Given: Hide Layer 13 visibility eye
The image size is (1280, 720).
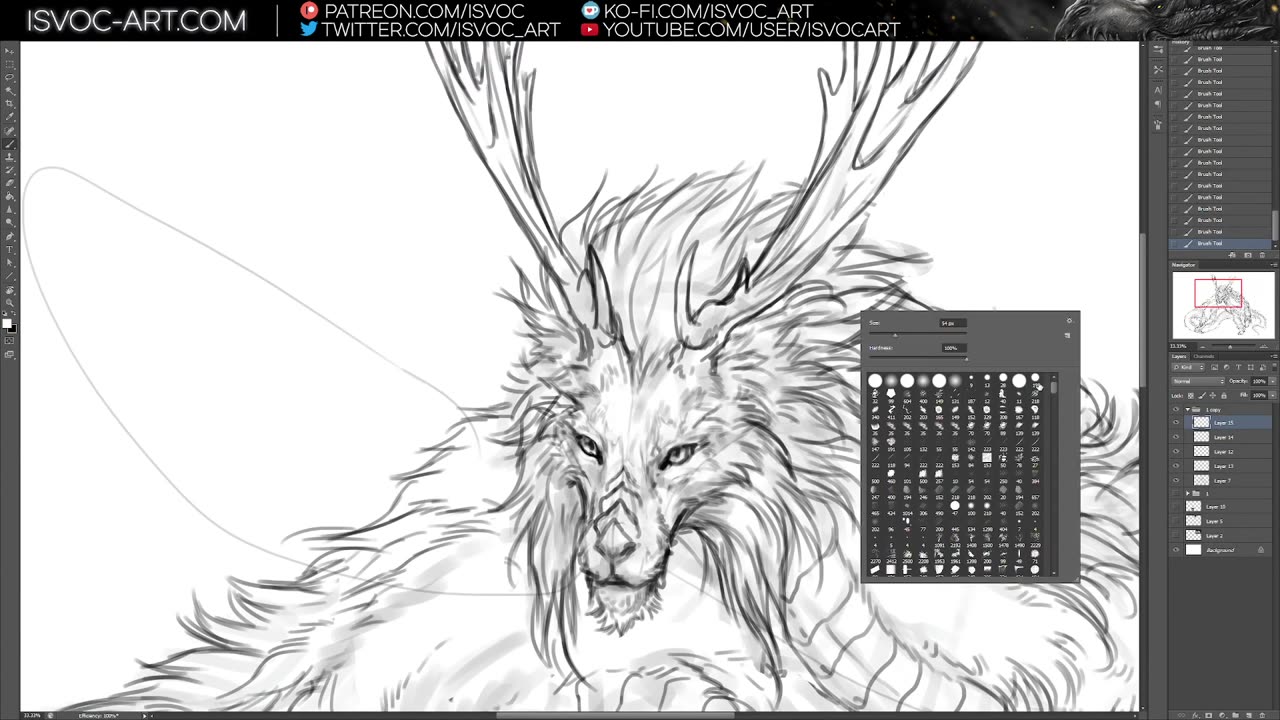Looking at the screenshot, I should (x=1176, y=466).
